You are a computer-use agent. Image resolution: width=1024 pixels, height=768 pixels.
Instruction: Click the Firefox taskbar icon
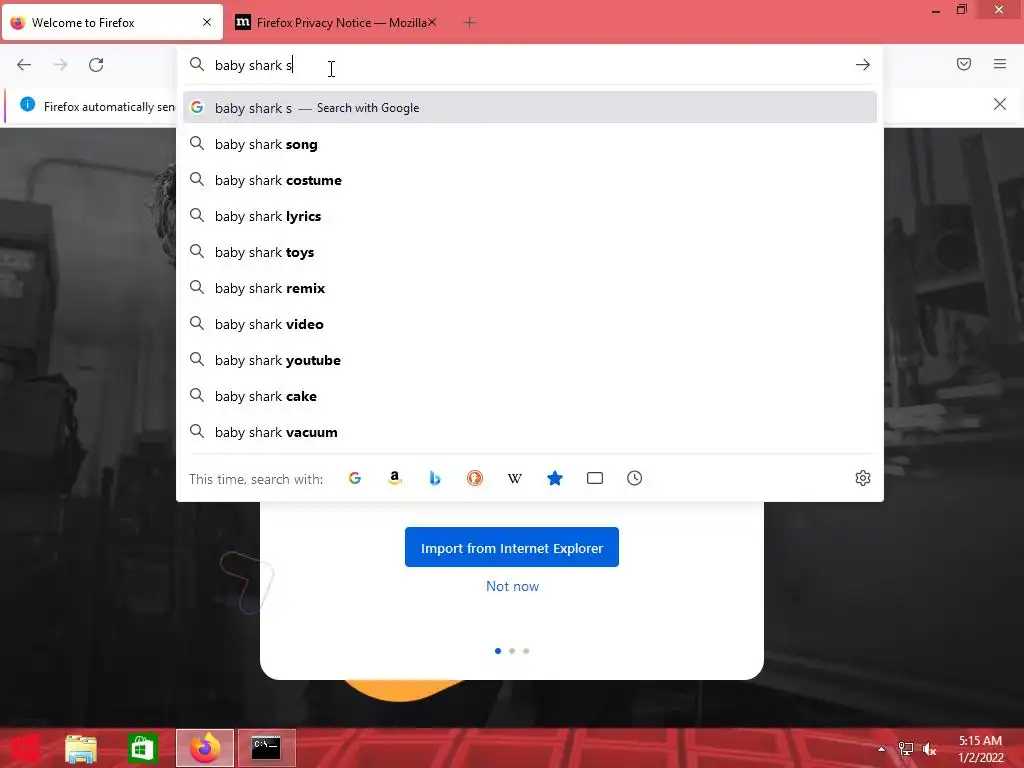205,748
